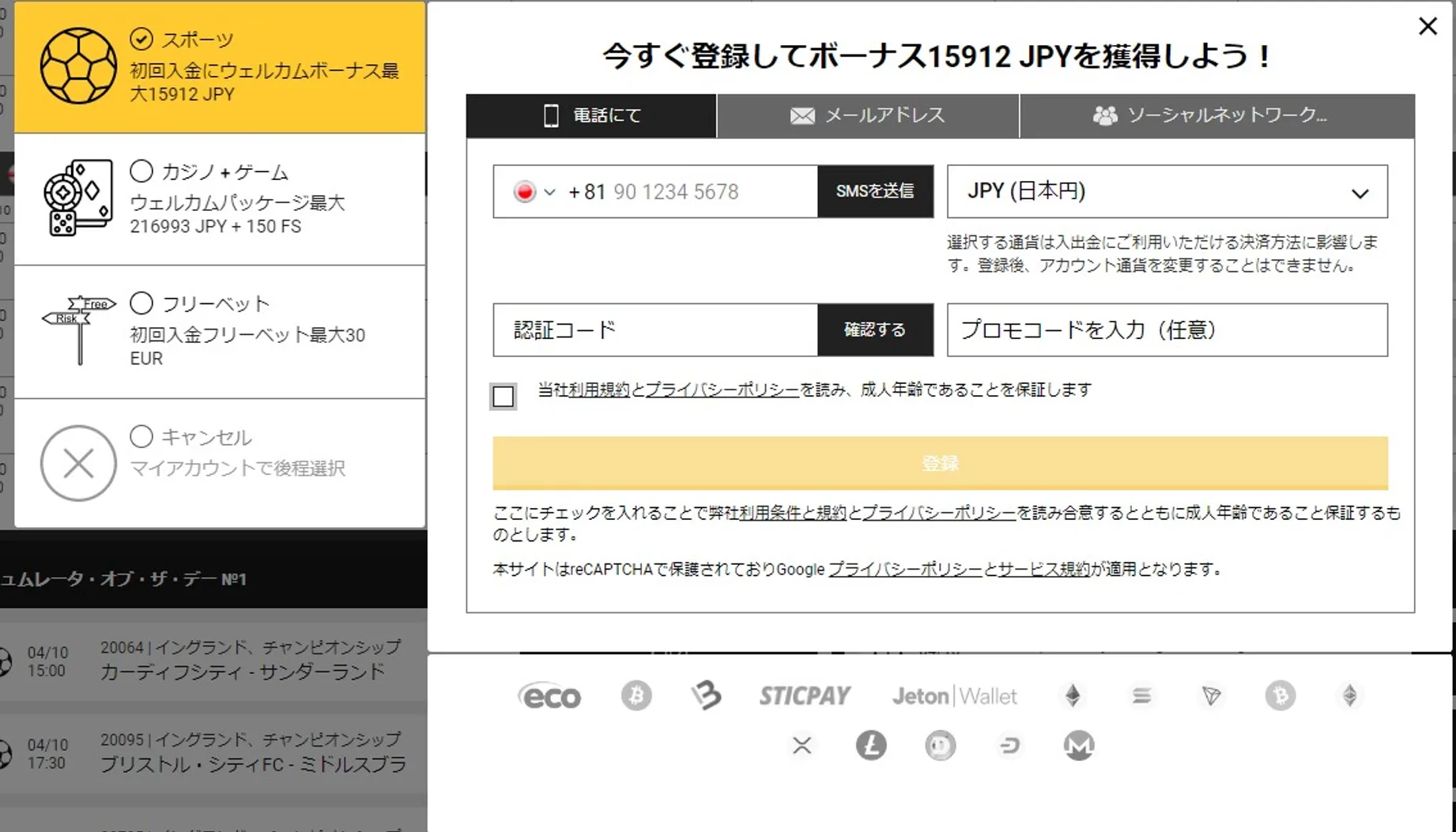Screen dimensions: 1456x832
Task: Click the Bitcoin icon next to eco logo
Action: 636,695
